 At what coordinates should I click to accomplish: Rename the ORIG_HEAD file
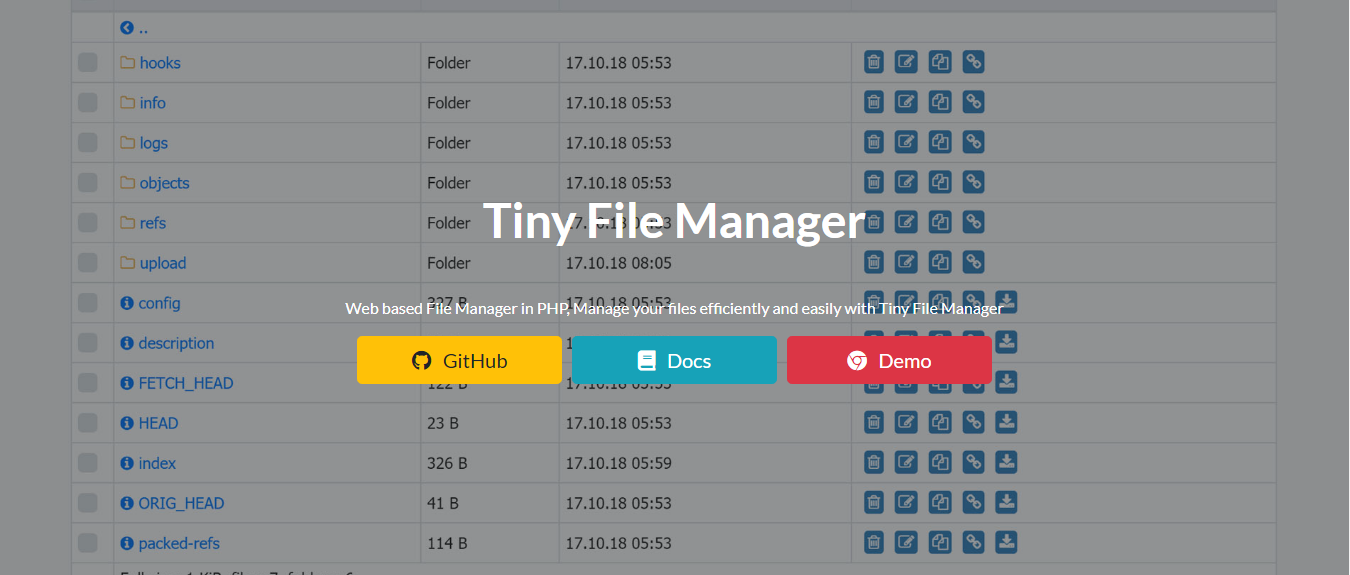[x=906, y=503]
